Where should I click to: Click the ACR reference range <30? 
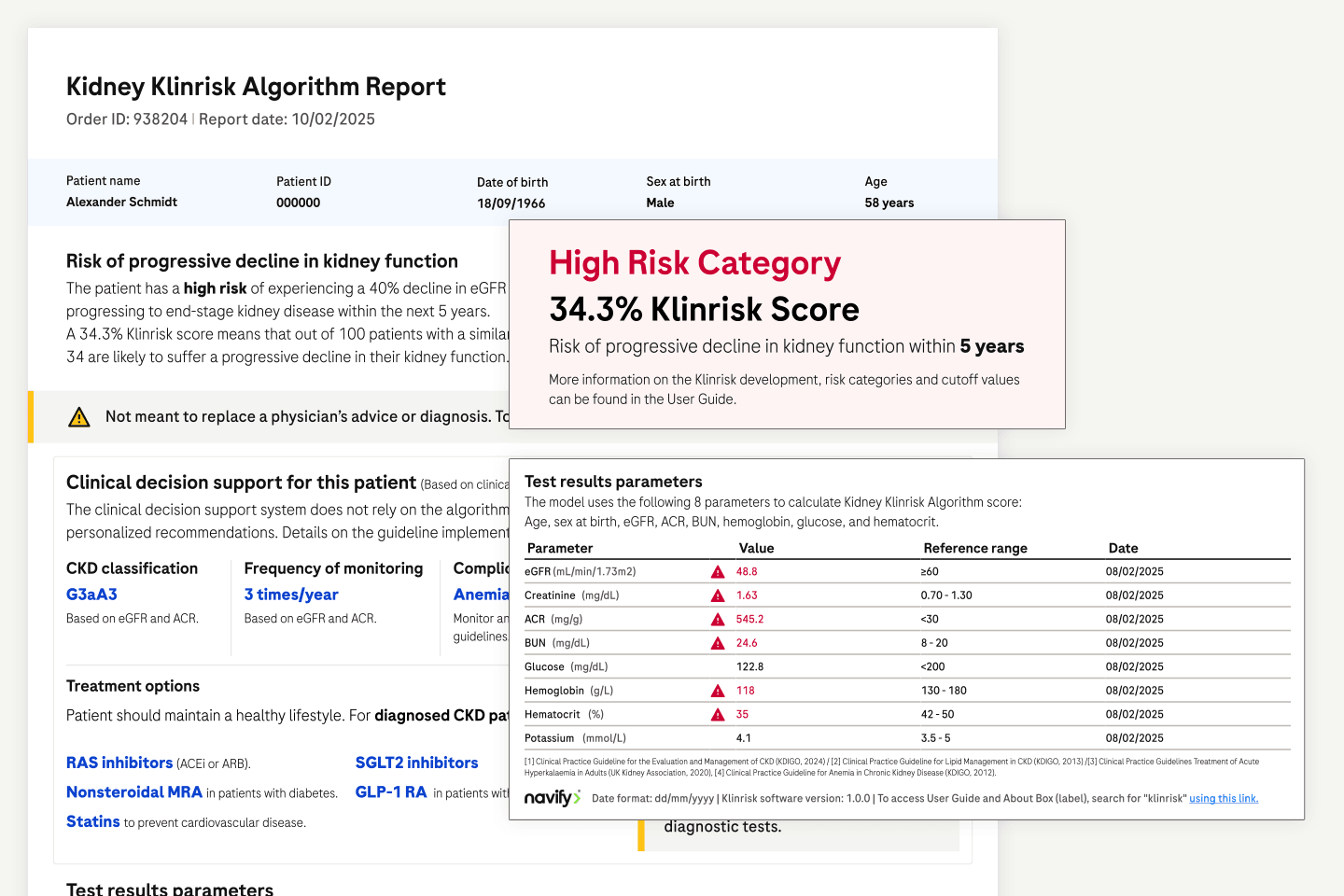point(930,619)
